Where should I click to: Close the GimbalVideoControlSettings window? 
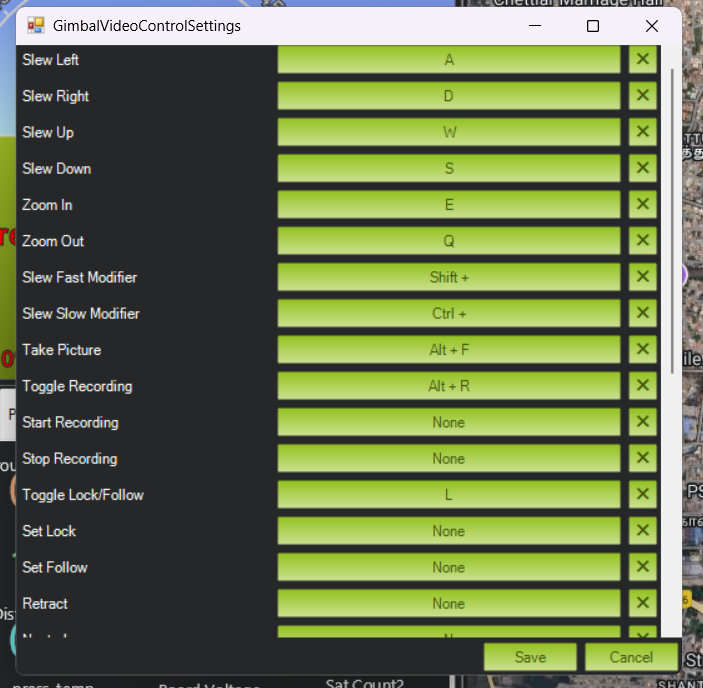pyautogui.click(x=652, y=26)
